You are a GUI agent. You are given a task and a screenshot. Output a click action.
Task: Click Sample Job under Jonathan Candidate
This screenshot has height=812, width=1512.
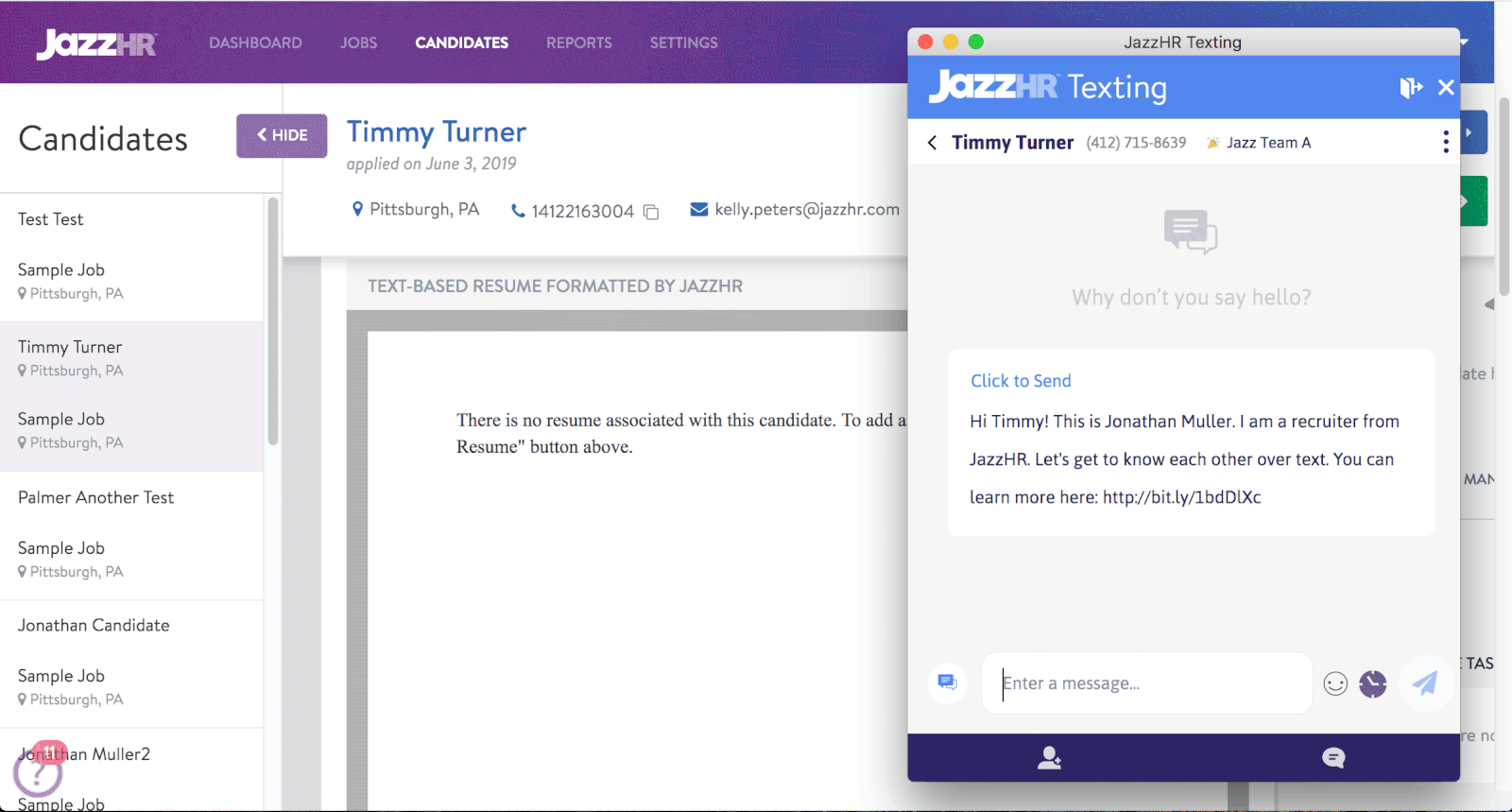[61, 676]
